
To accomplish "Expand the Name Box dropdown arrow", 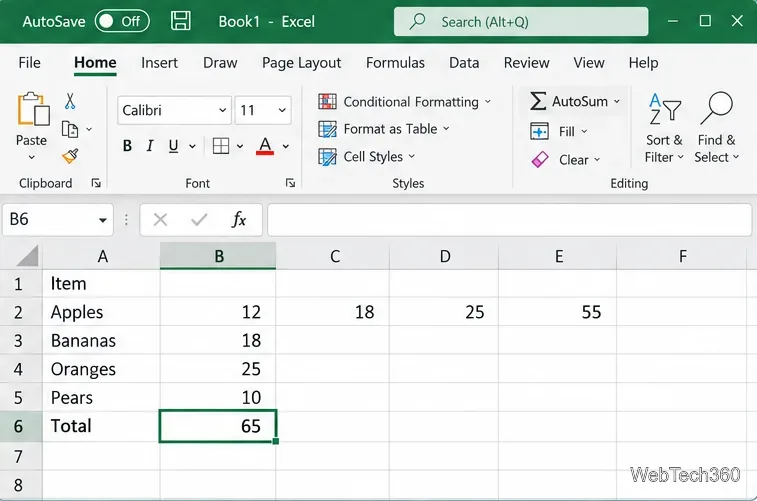I will 103,220.
